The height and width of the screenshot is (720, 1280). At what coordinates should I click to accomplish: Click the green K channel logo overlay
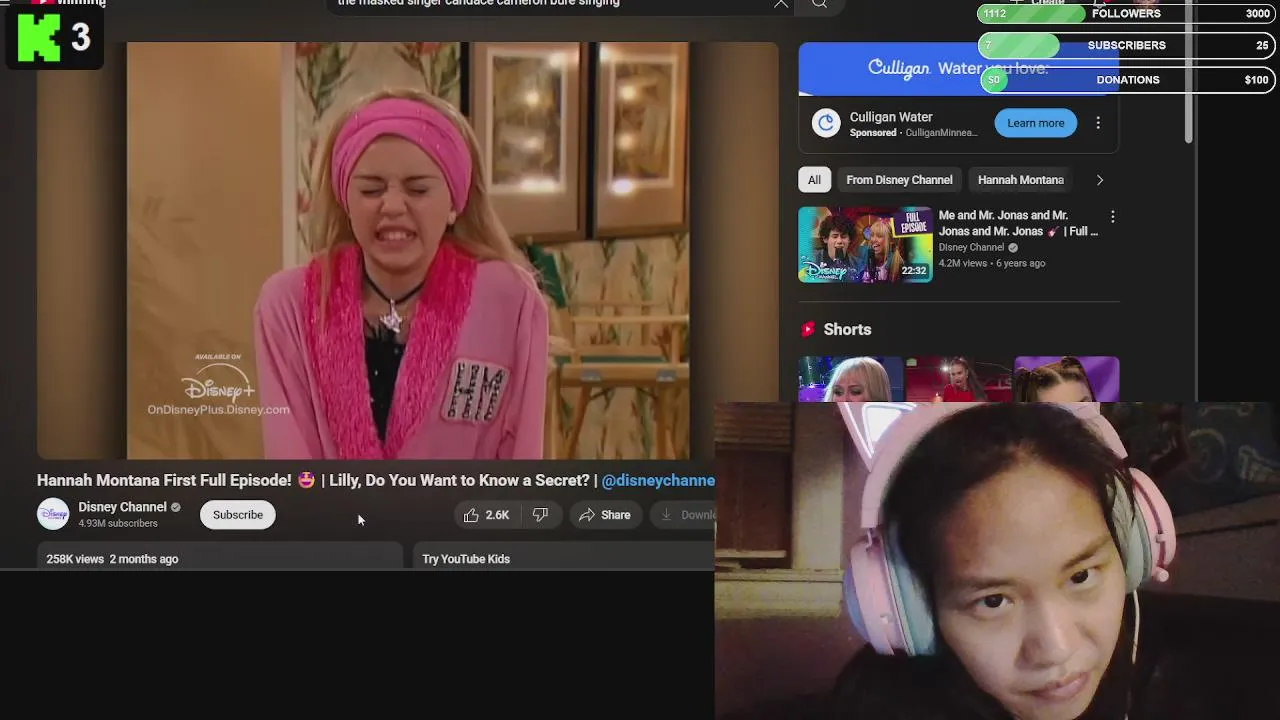tap(39, 36)
